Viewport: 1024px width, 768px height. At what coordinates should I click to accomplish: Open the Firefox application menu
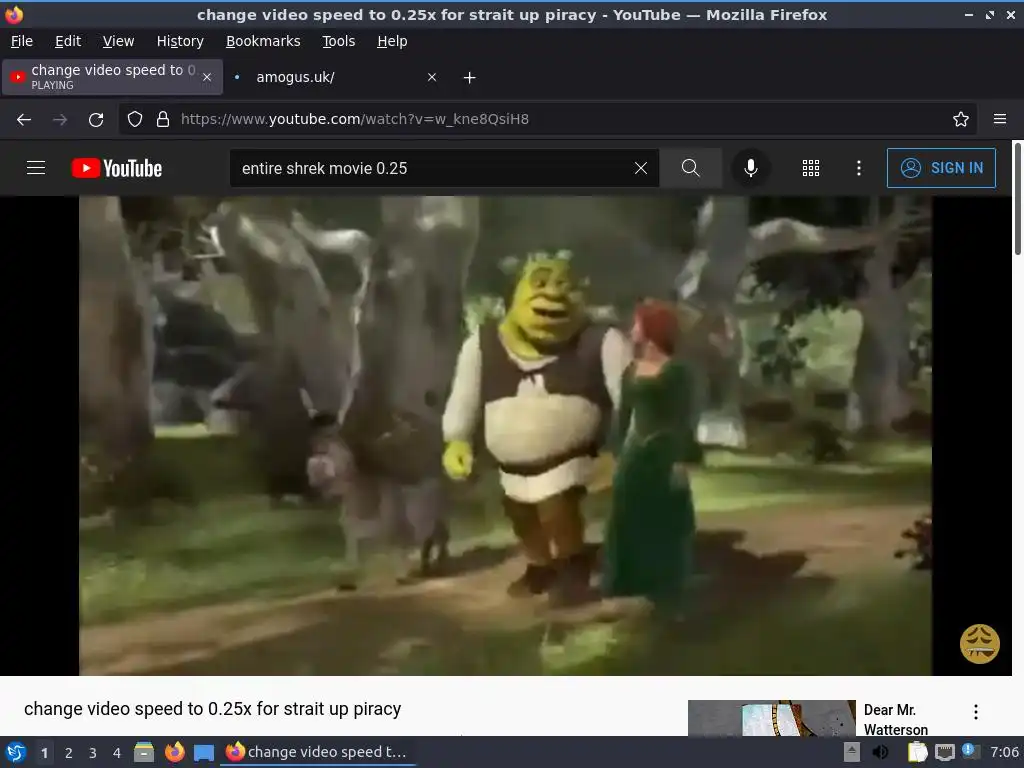[x=1000, y=119]
